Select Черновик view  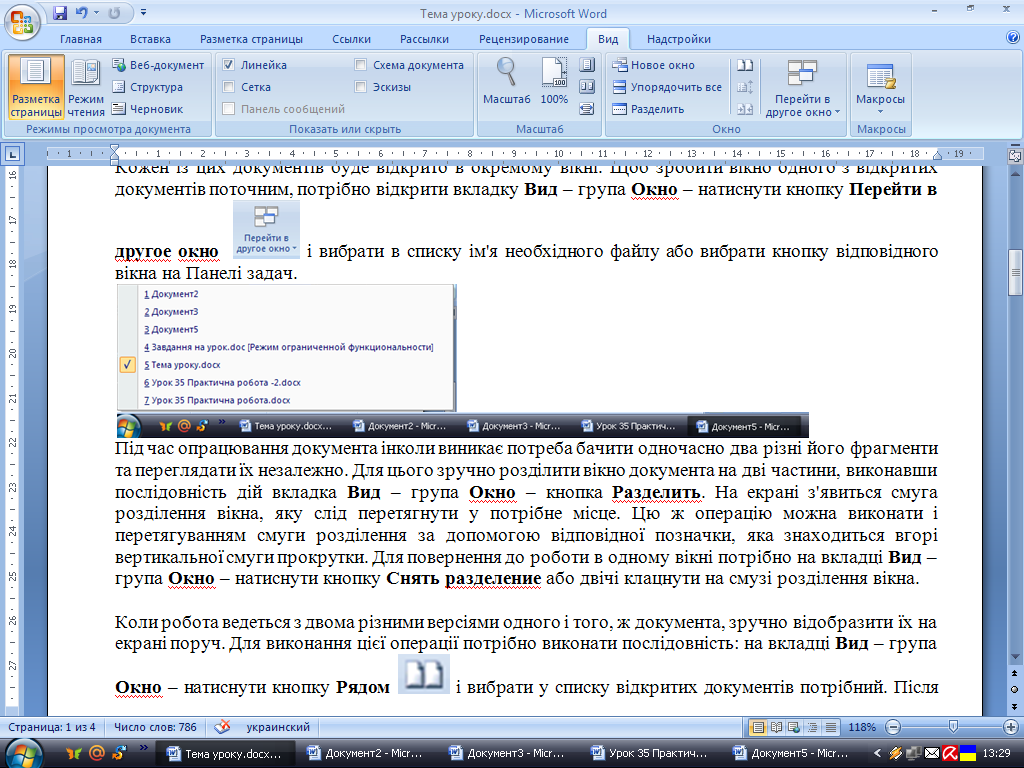click(x=147, y=109)
